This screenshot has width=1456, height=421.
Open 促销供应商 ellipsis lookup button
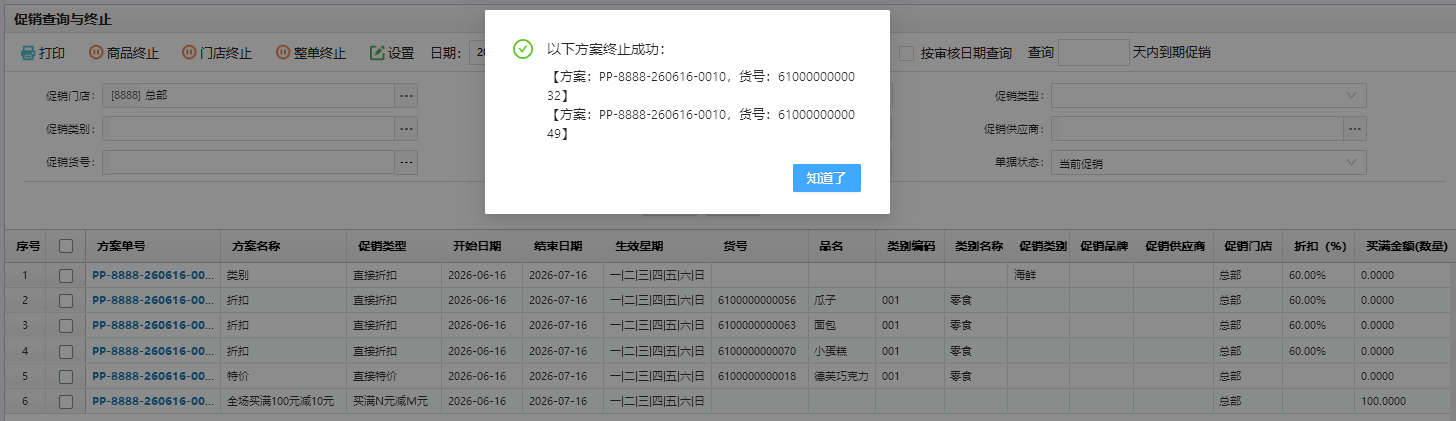(x=1355, y=129)
